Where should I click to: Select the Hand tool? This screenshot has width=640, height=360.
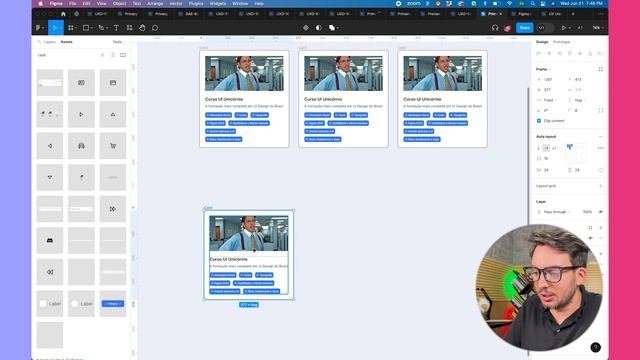pos(142,28)
